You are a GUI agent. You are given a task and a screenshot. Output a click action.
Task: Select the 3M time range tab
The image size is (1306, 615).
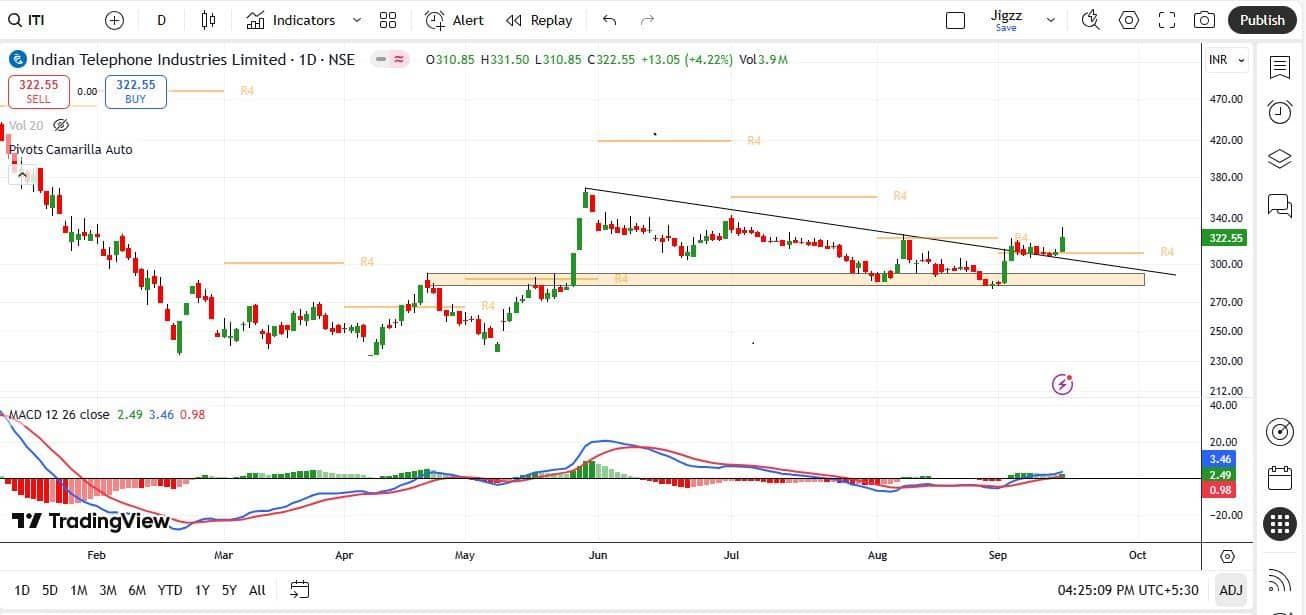[x=108, y=590]
